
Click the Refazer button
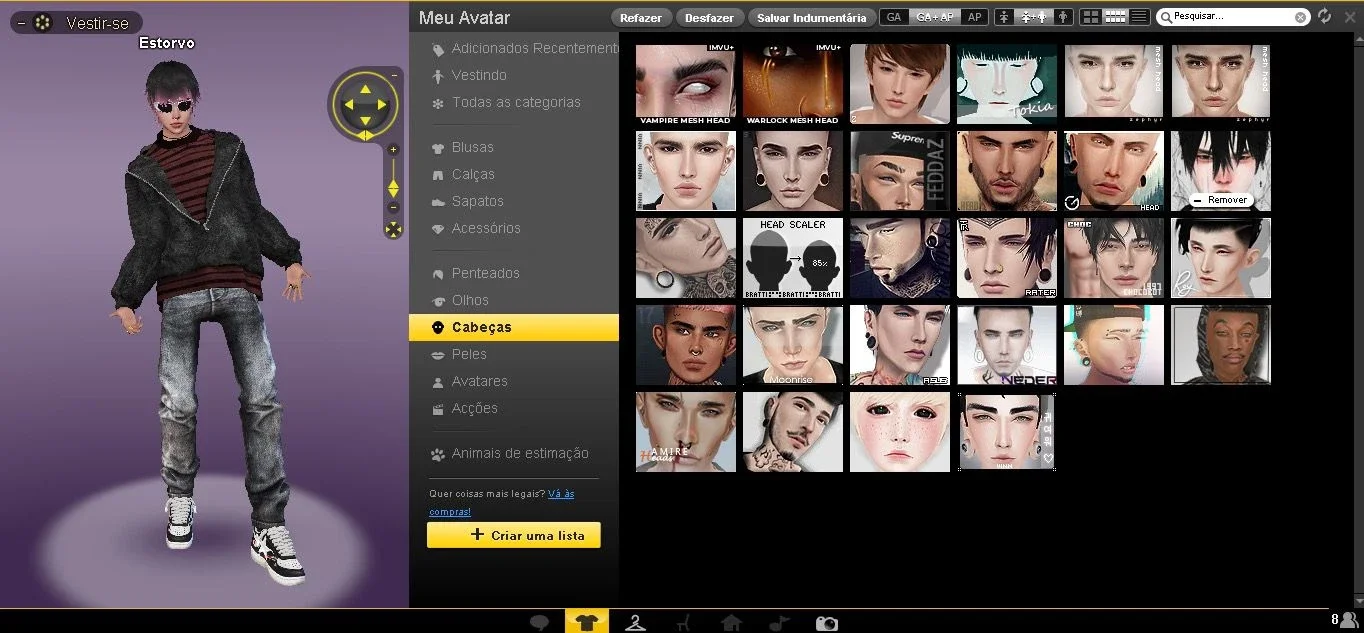tap(641, 17)
